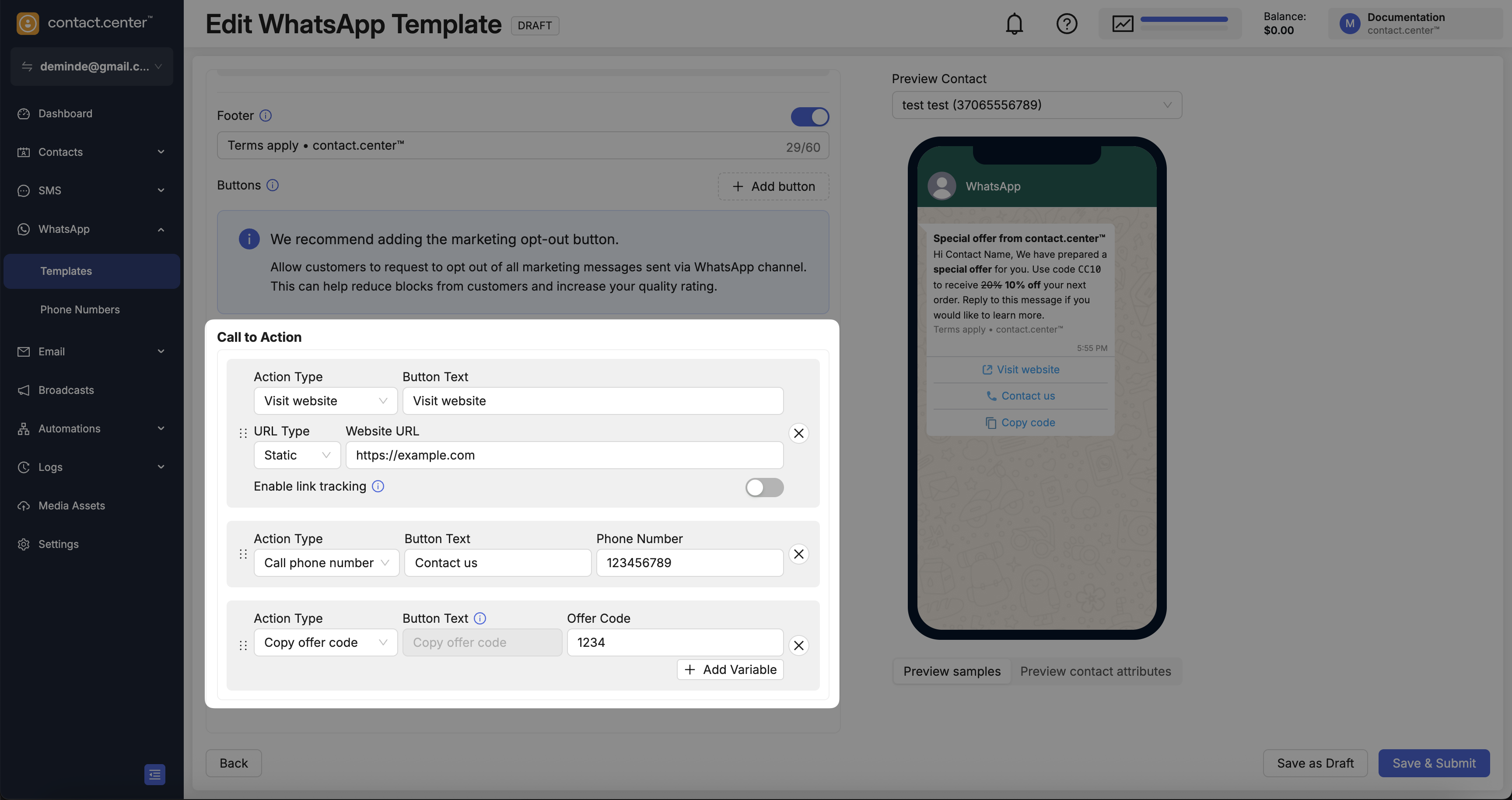Viewport: 1512px width, 800px height.
Task: Open Call phone number action type dropdown
Action: [x=326, y=563]
